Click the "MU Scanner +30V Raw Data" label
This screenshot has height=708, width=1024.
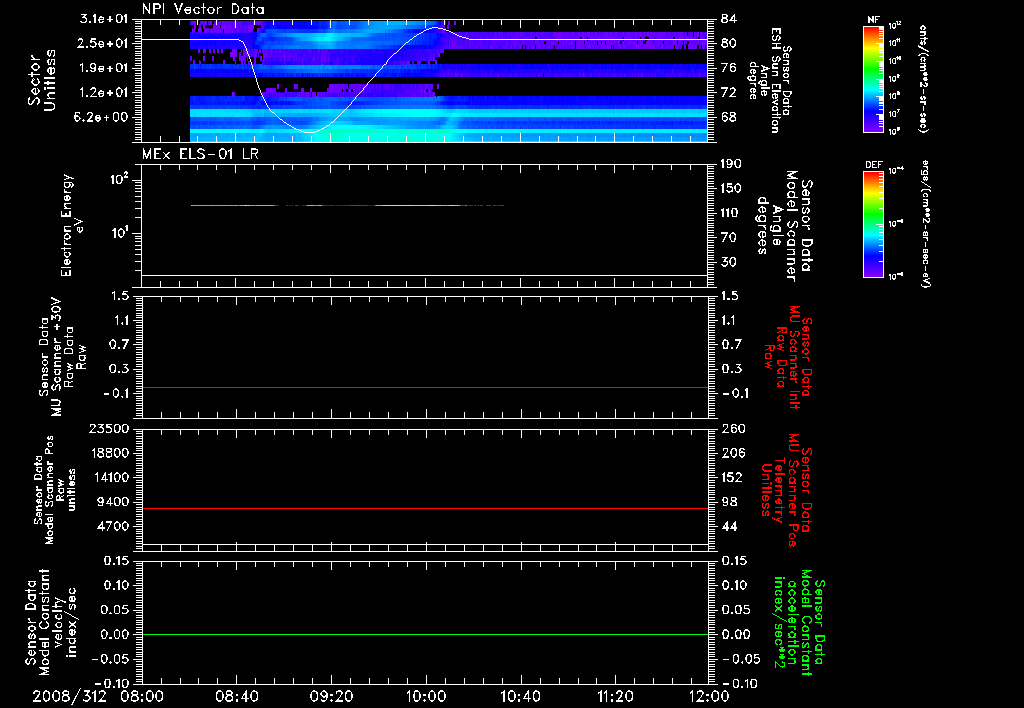(61, 356)
